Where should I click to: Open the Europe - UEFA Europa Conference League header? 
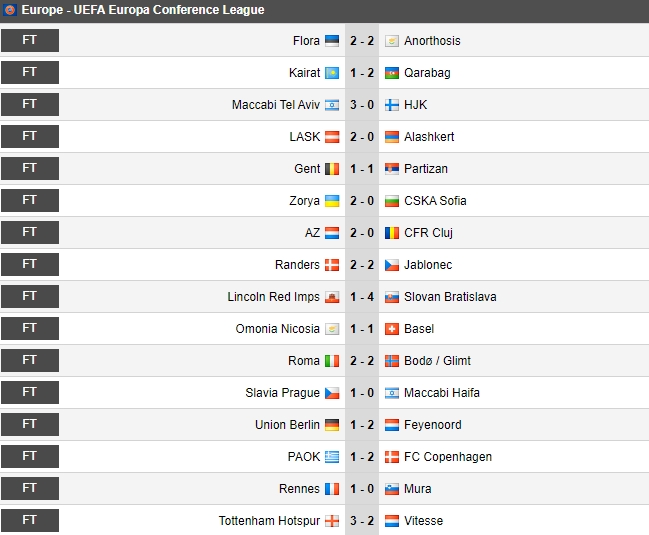(x=143, y=10)
